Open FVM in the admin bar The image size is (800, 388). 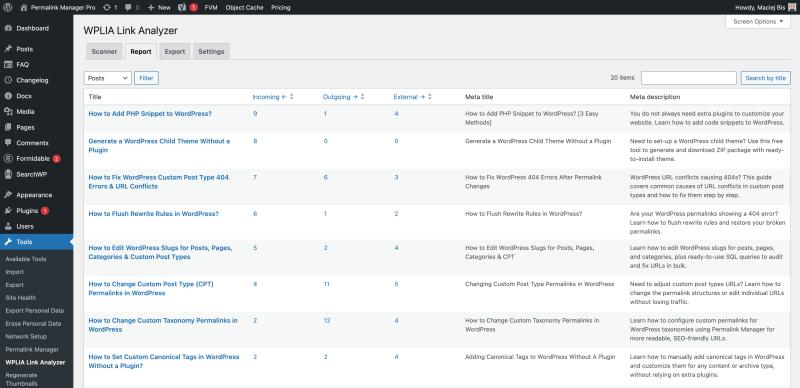211,8
